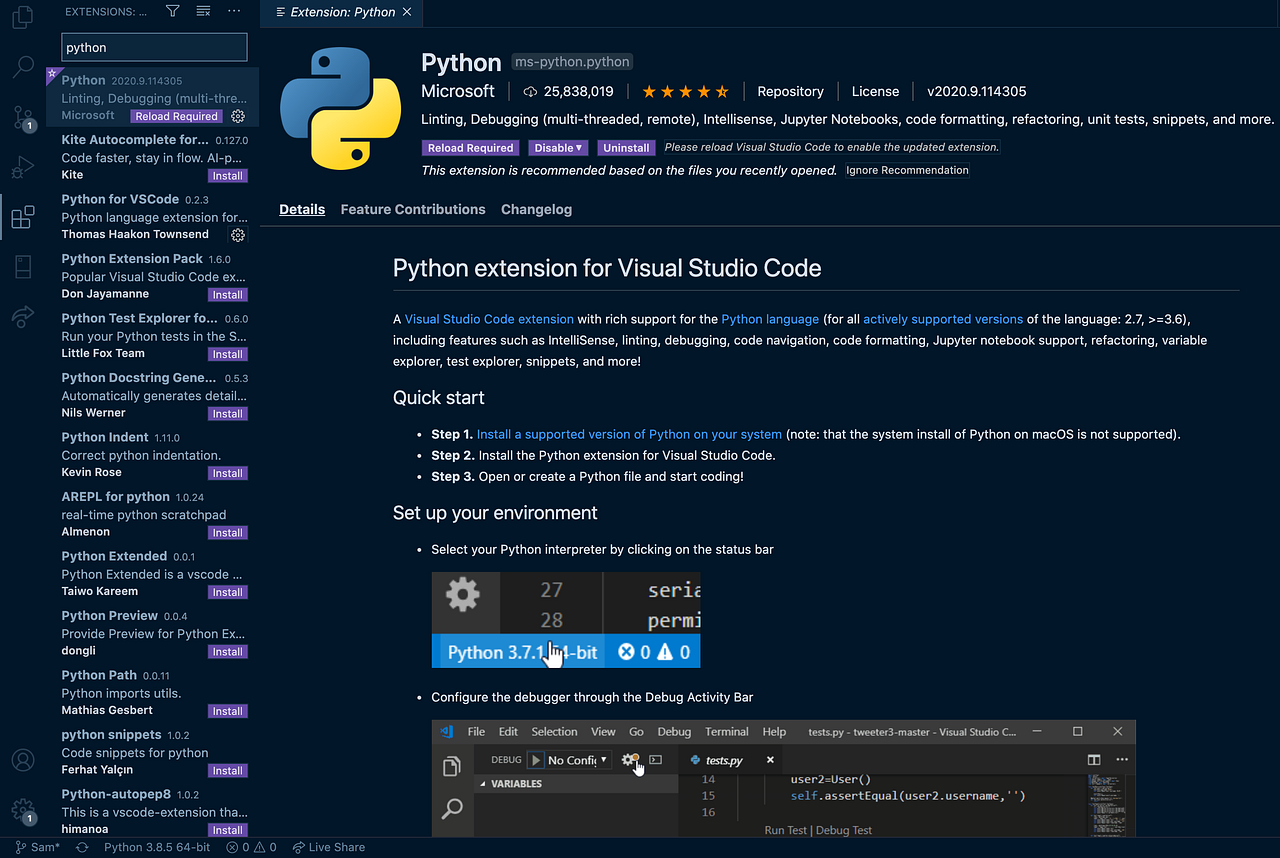Click the 25,838,019 install count

(x=568, y=92)
